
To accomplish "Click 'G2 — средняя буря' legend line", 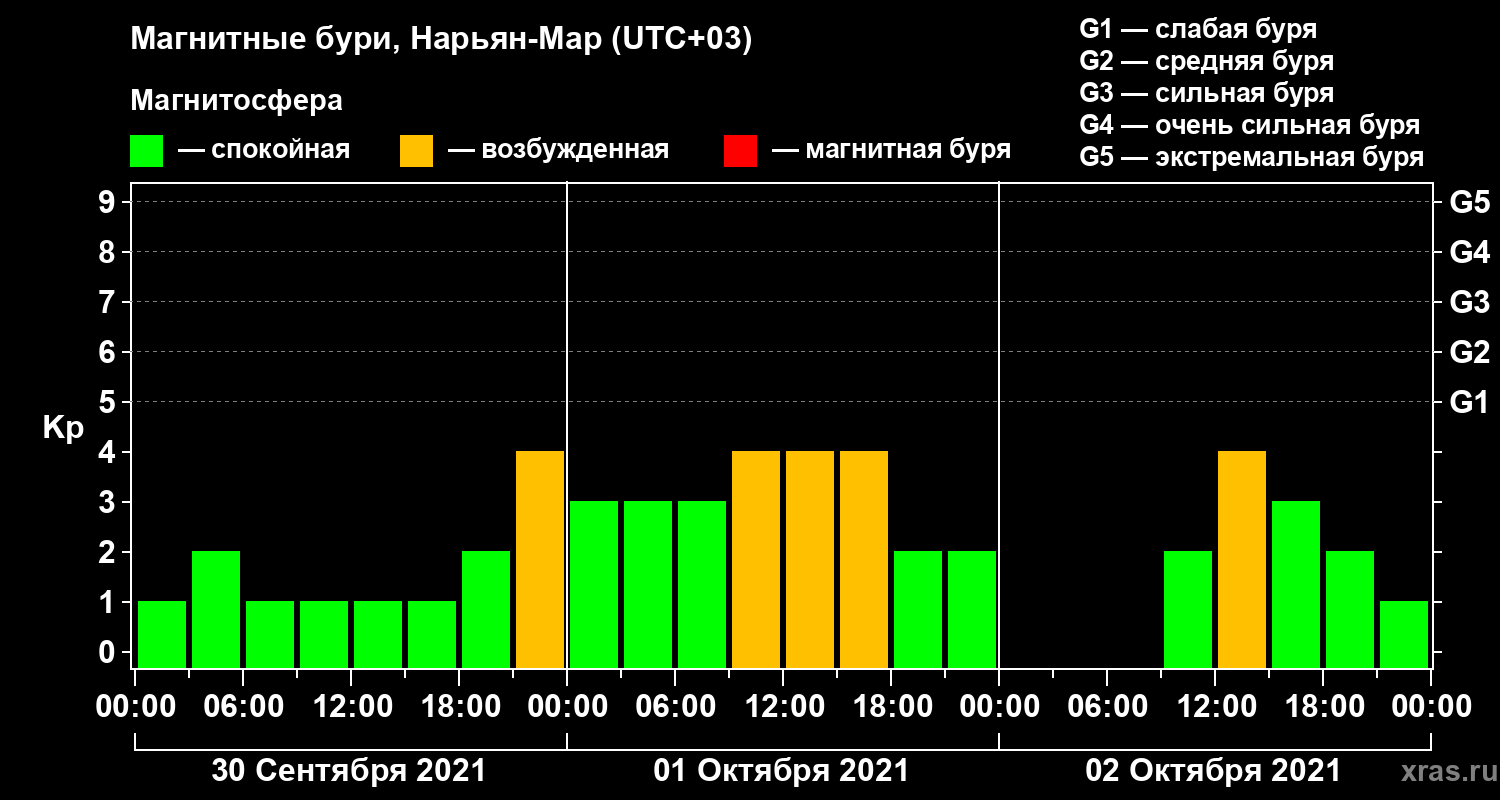I will pyautogui.click(x=1206, y=61).
